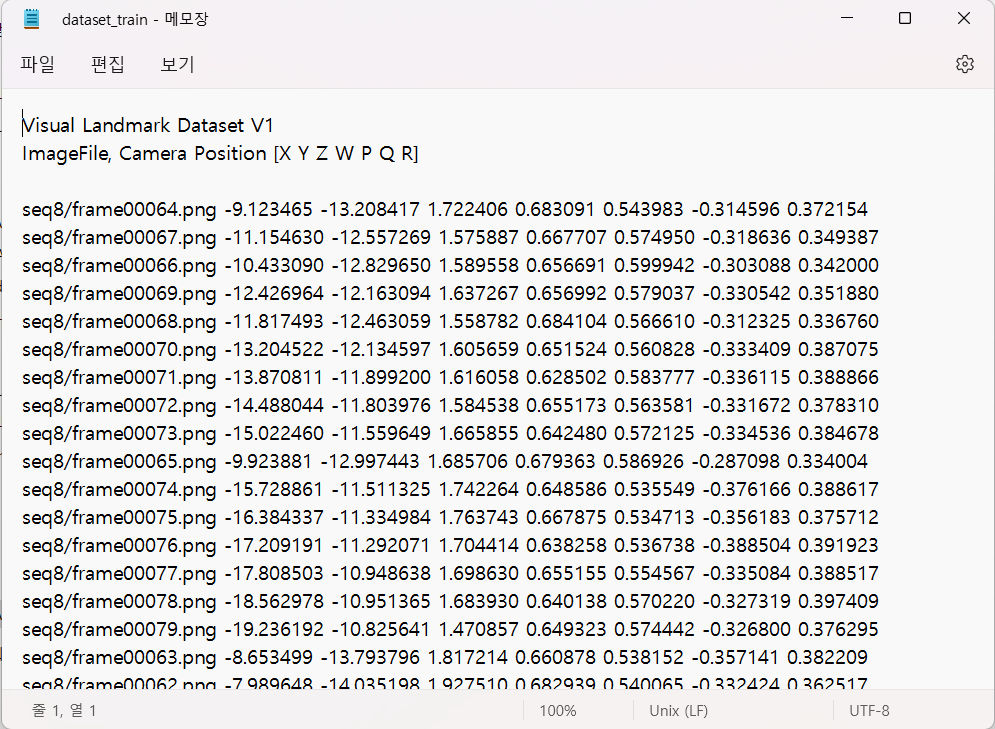The height and width of the screenshot is (729, 995).
Task: Click on seq8/frame00076.png text
Action: click(119, 545)
